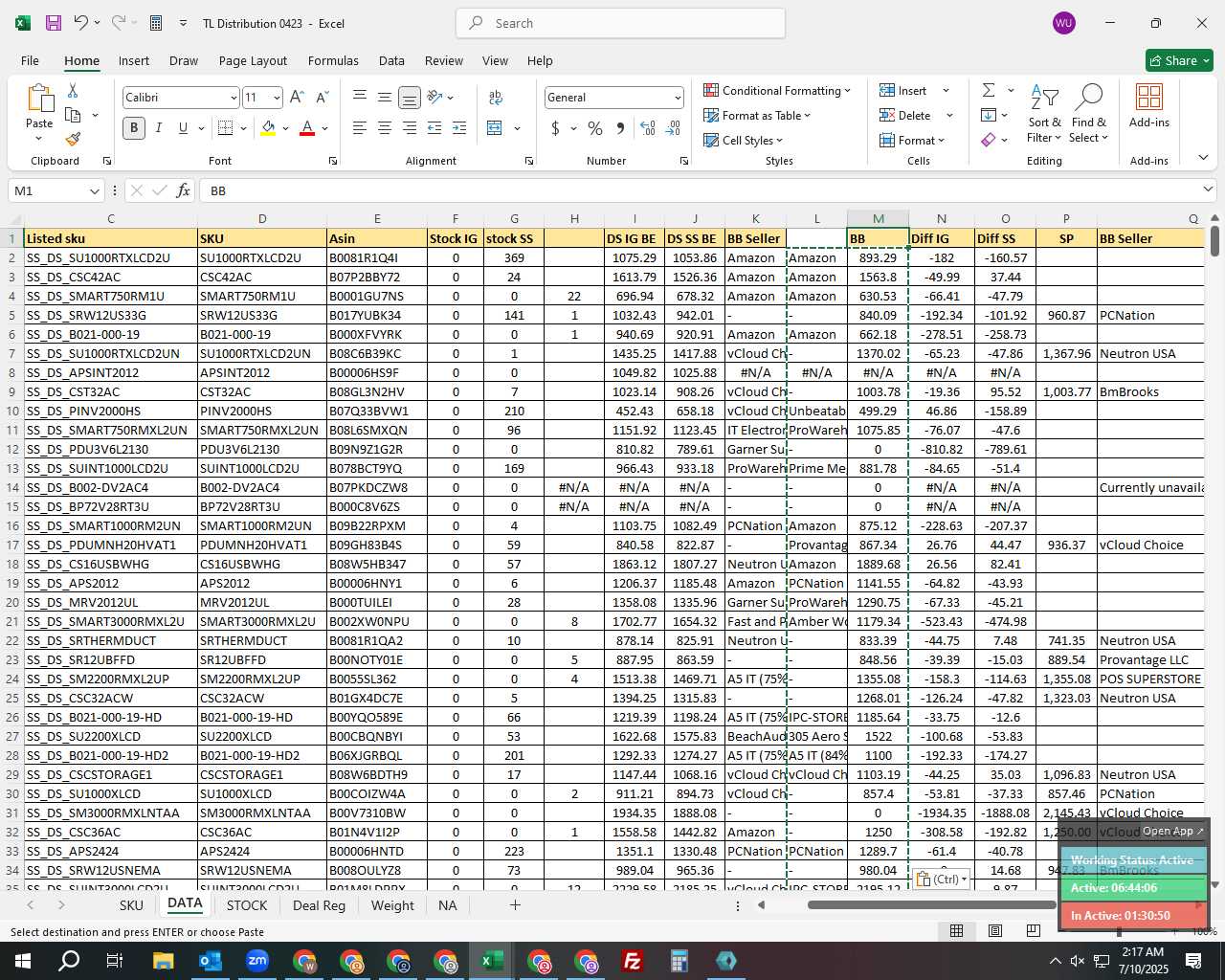Click the Decrease Indent icon
Viewport: 1225px width, 980px height.
pos(434,128)
